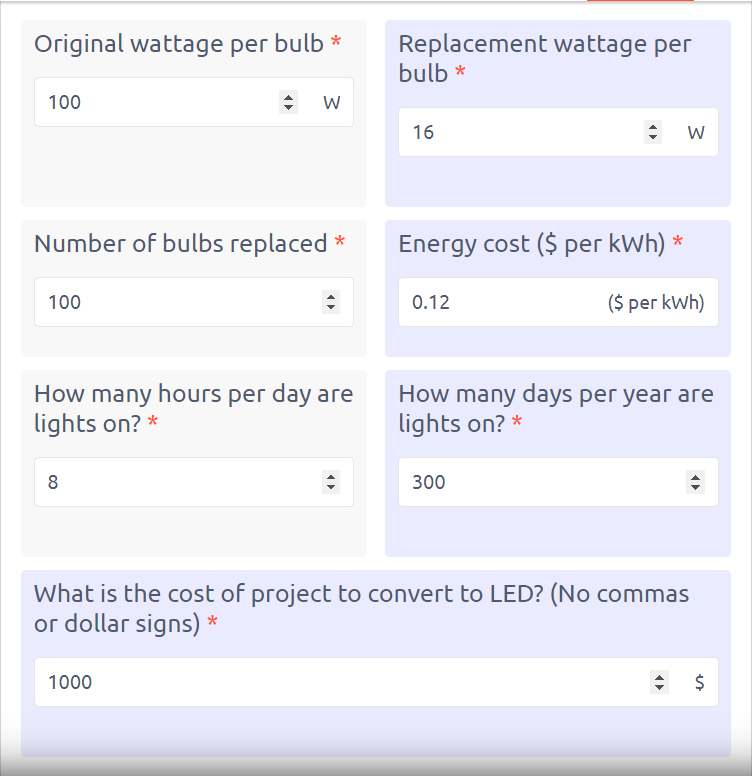Click the Replacement wattage per bulb field
Image resolution: width=752 pixels, height=776 pixels.
click(520, 132)
